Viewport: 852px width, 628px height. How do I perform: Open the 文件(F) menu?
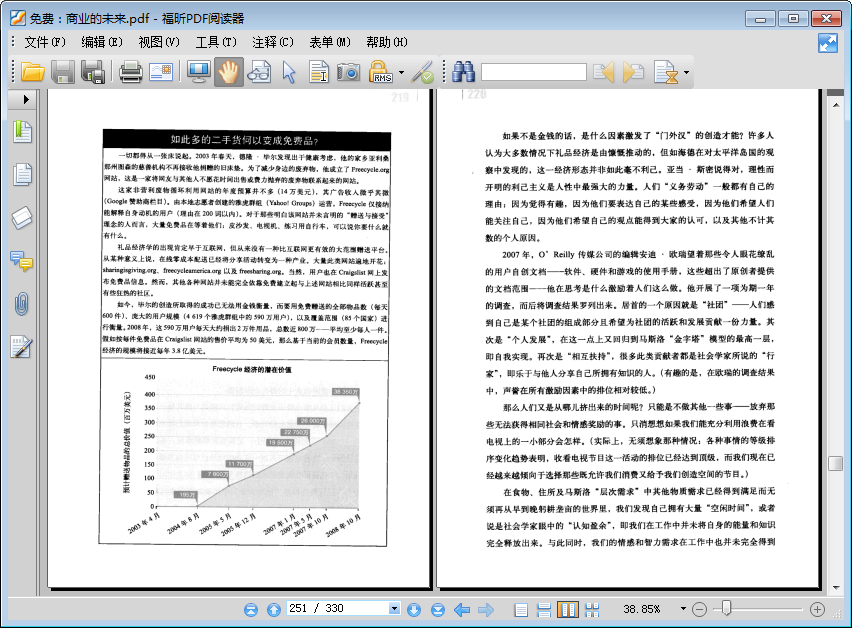[x=45, y=42]
